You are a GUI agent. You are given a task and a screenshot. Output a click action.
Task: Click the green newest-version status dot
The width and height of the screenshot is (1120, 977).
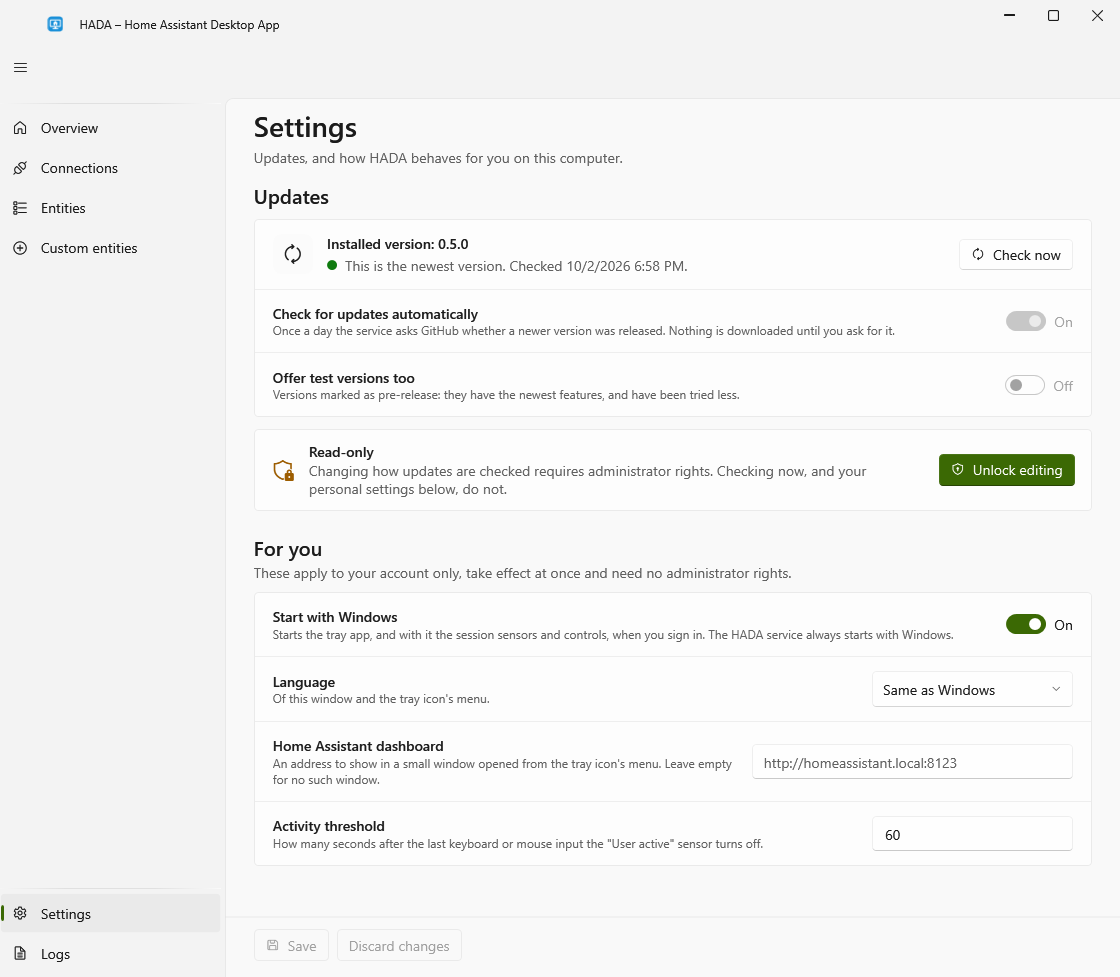coord(332,266)
